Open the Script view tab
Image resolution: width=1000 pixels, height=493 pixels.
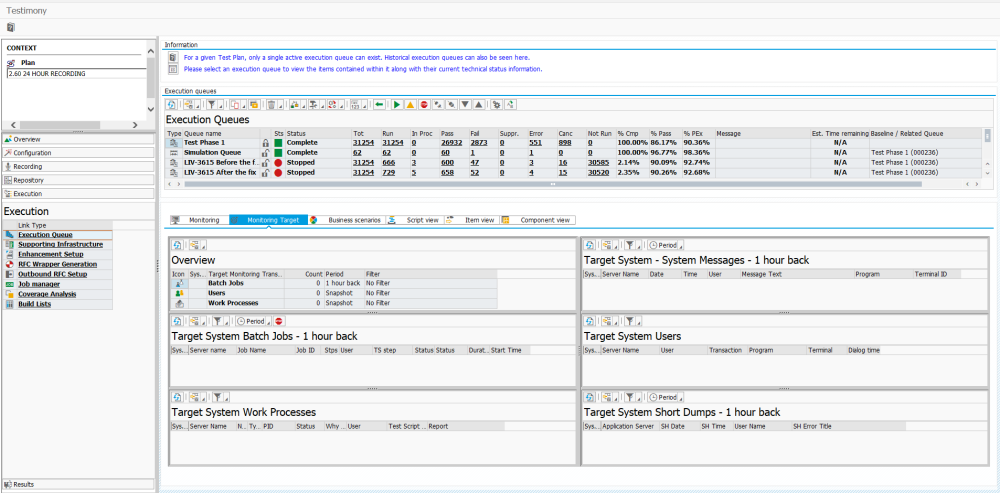point(421,220)
